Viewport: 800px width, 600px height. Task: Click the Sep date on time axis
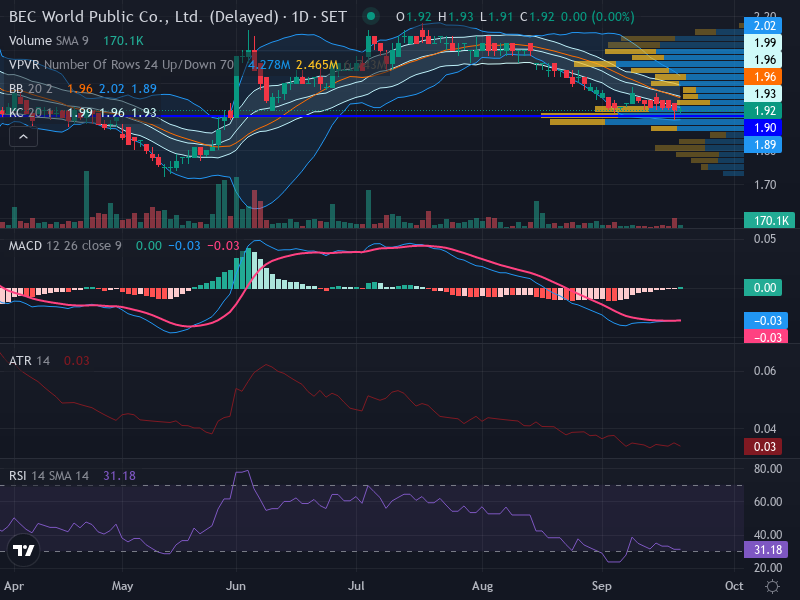[602, 586]
